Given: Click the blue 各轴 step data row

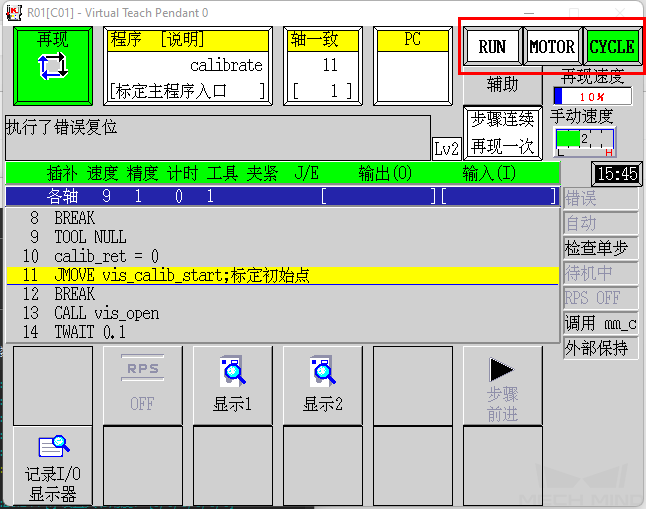Looking at the screenshot, I should 282,196.
